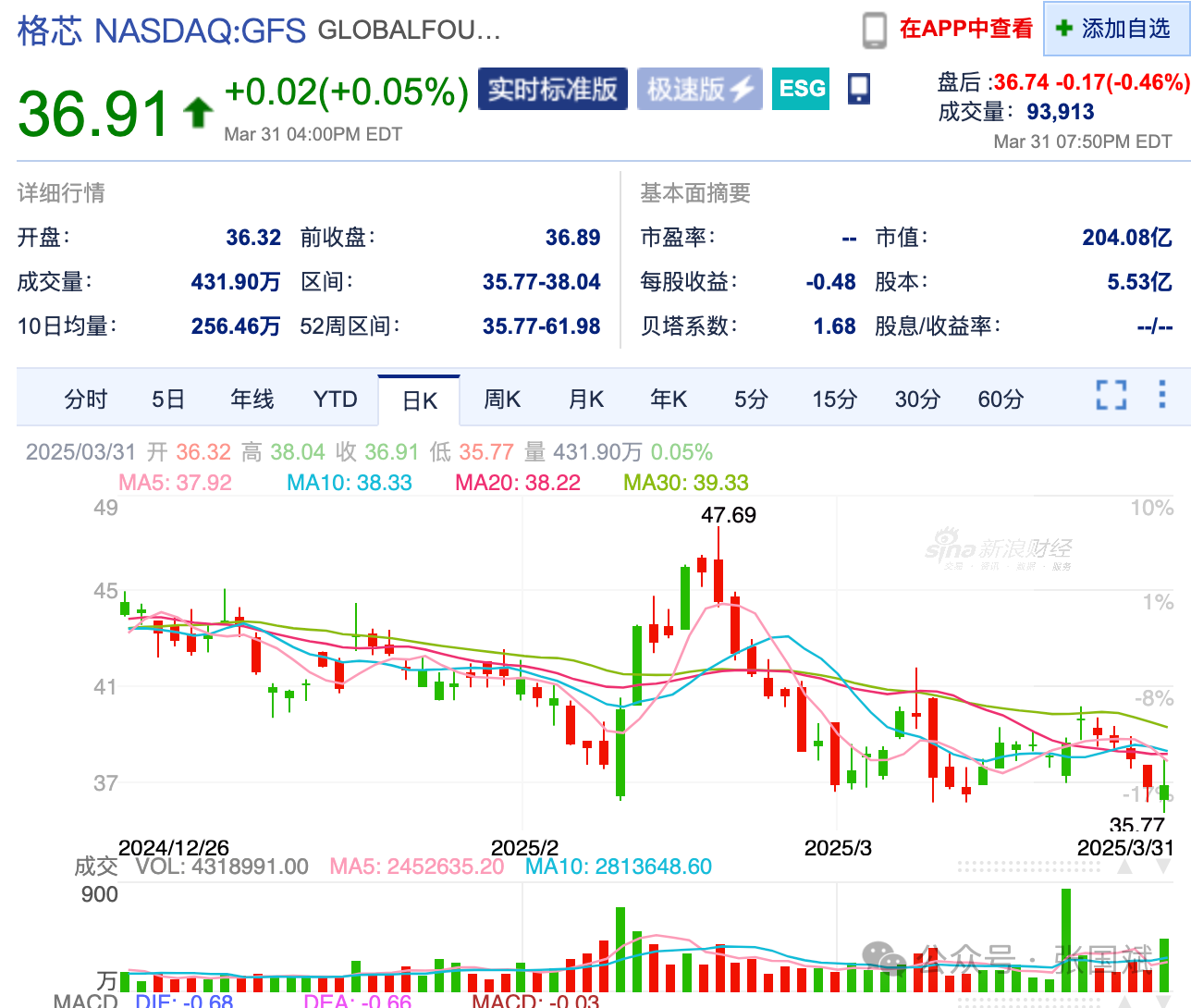Switch to the 周K chart tab
This screenshot has width=1191, height=1008.
point(502,400)
